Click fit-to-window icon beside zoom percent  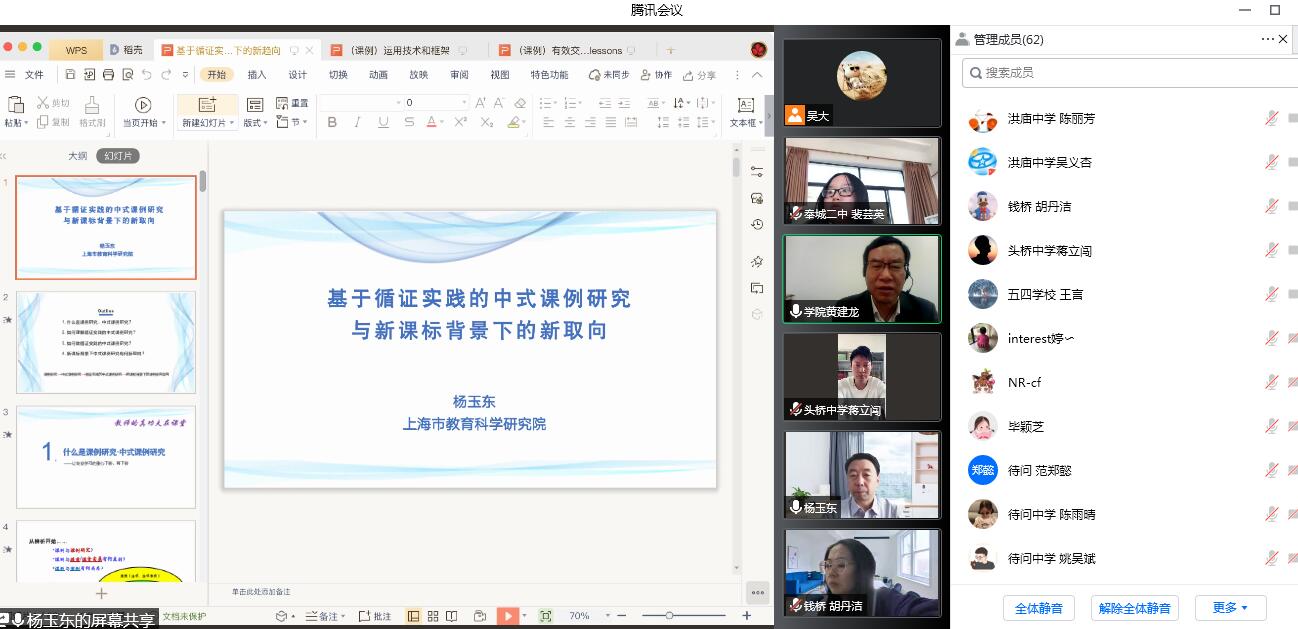(x=545, y=616)
